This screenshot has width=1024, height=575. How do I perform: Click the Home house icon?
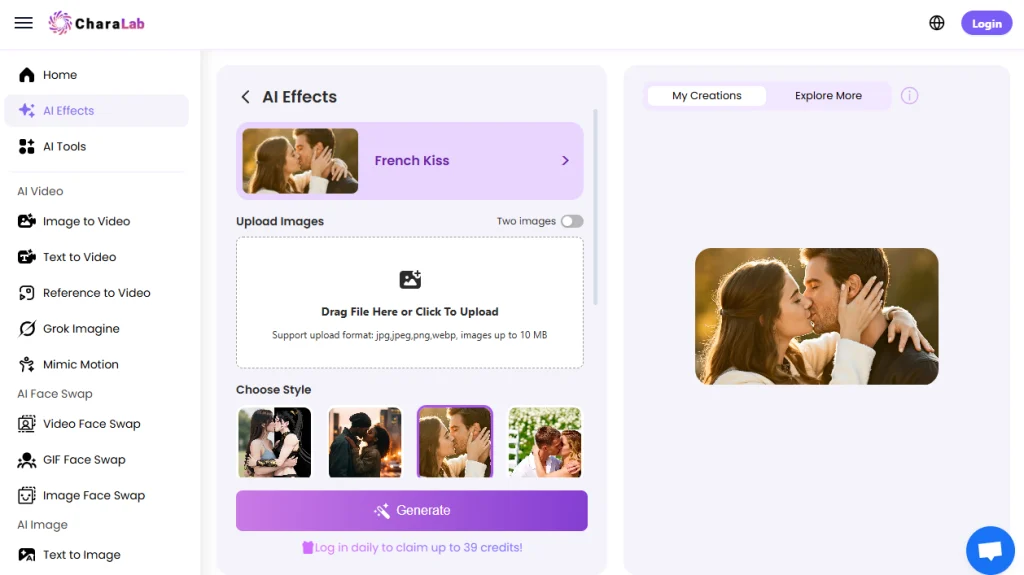click(x=27, y=74)
